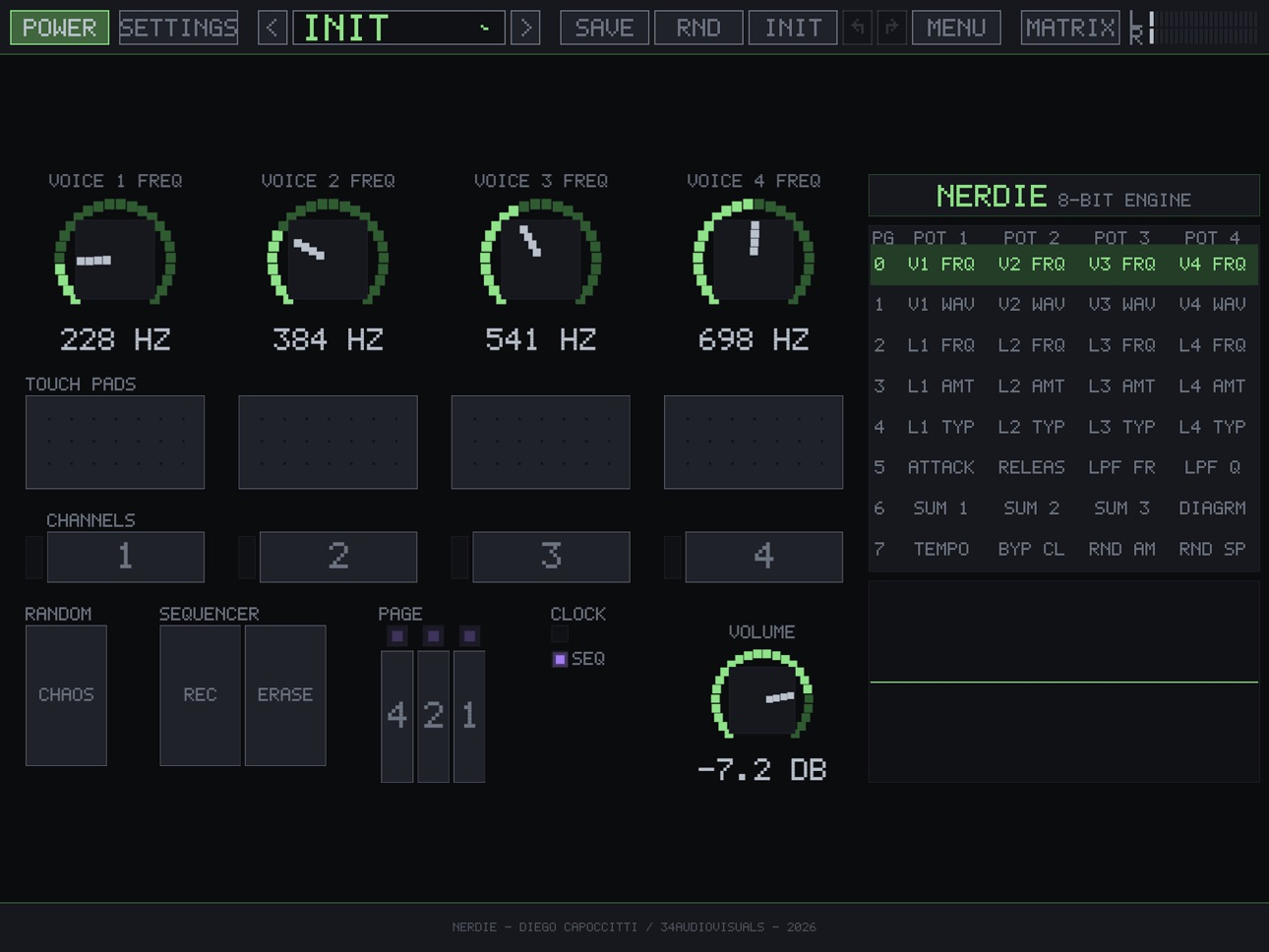This screenshot has height=952, width=1269.
Task: Select the TEMPO cell in page 7
Action: [x=940, y=549]
